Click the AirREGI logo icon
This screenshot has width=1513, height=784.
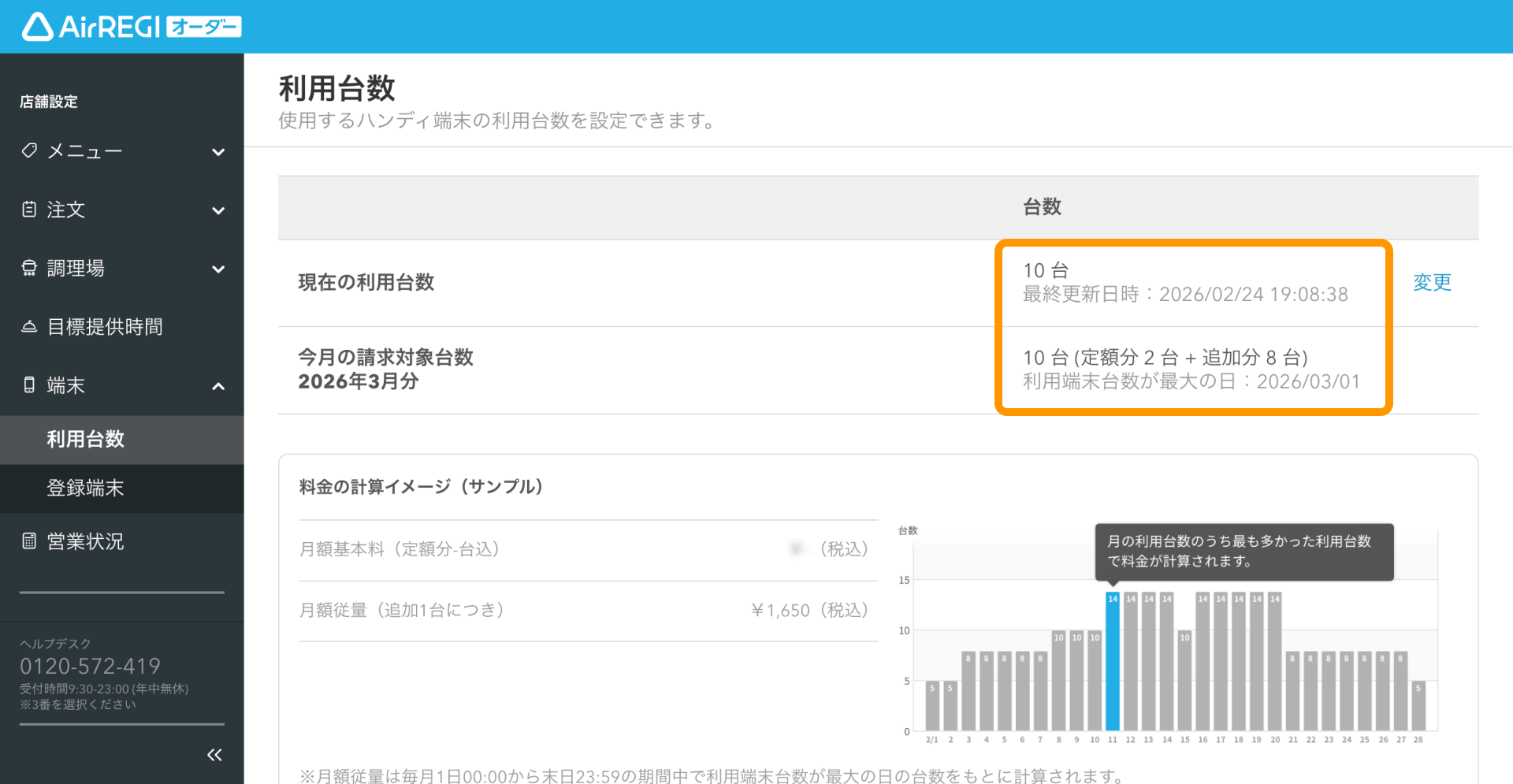(37, 27)
